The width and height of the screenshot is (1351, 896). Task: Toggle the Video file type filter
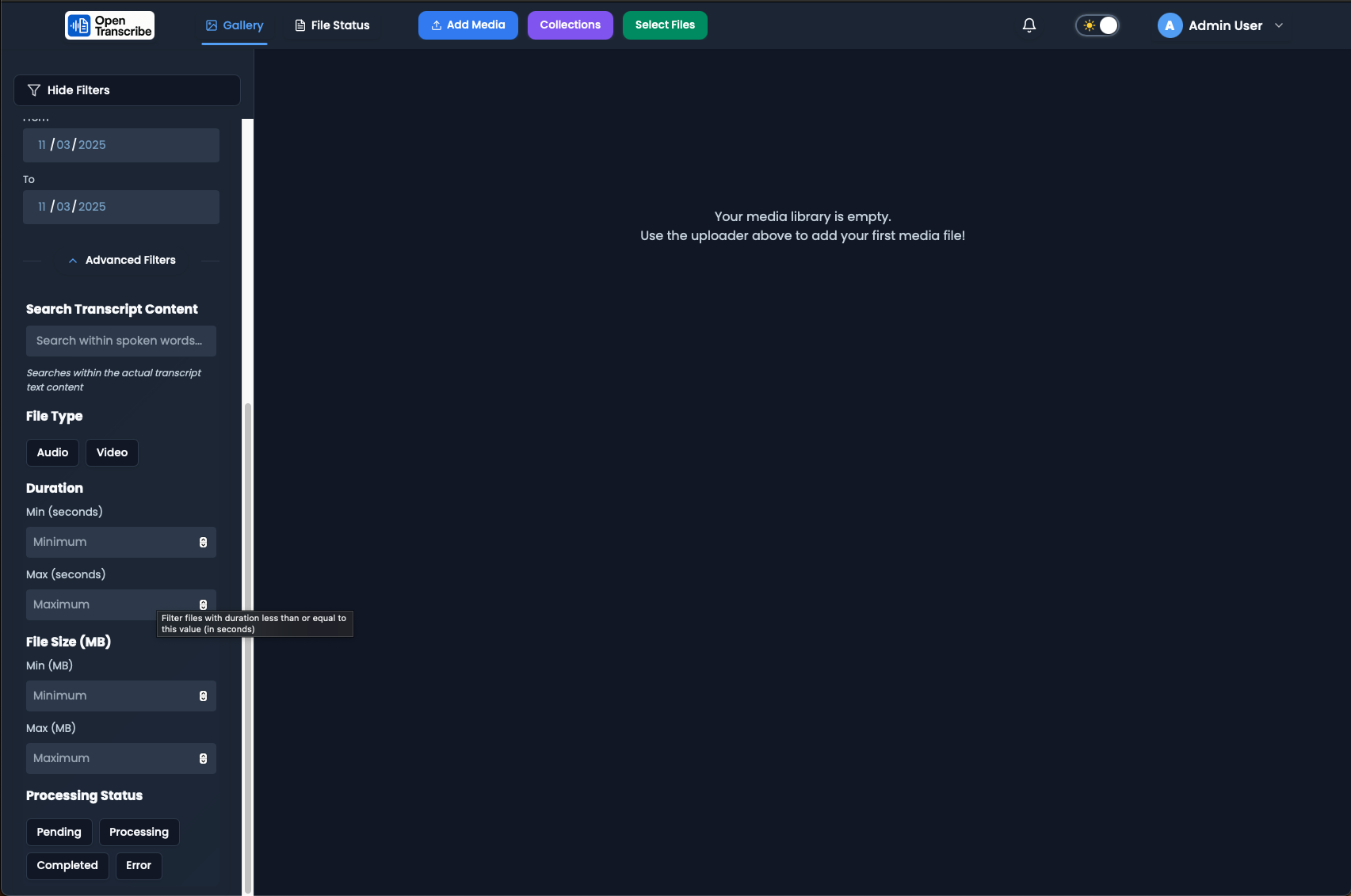[112, 452]
